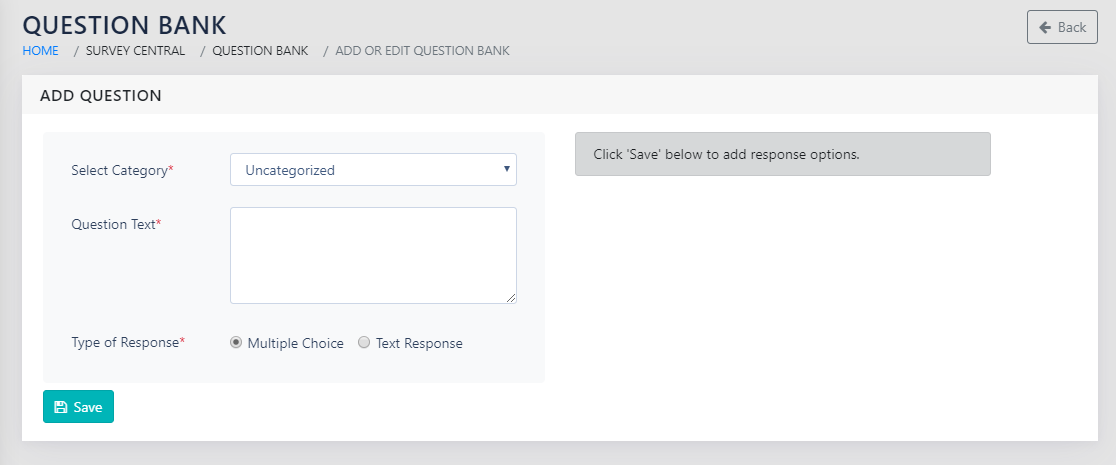This screenshot has width=1116, height=465.
Task: Click the left arrow icon on Back
Action: [1045, 27]
